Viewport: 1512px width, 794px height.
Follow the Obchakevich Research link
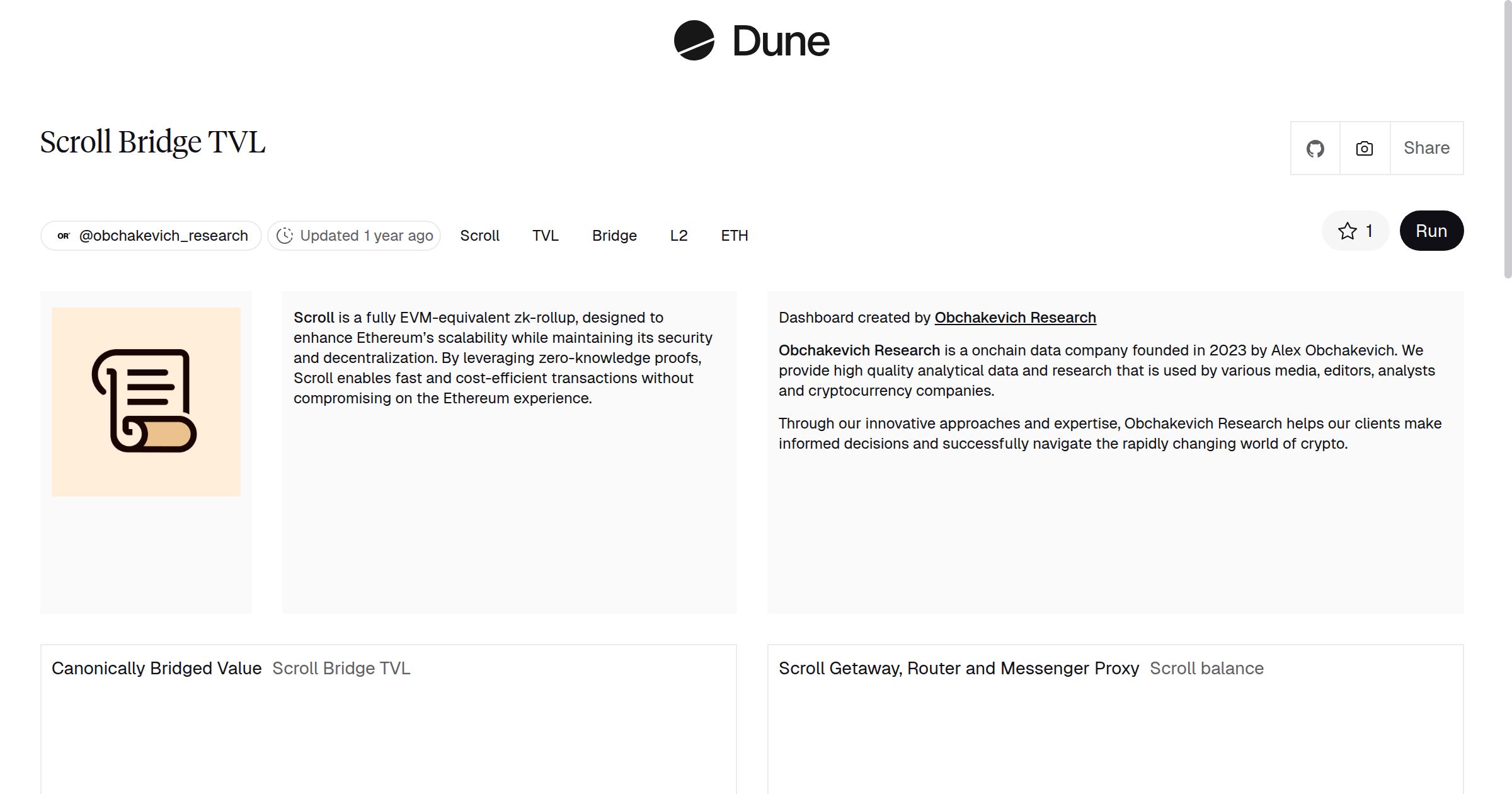click(1015, 318)
